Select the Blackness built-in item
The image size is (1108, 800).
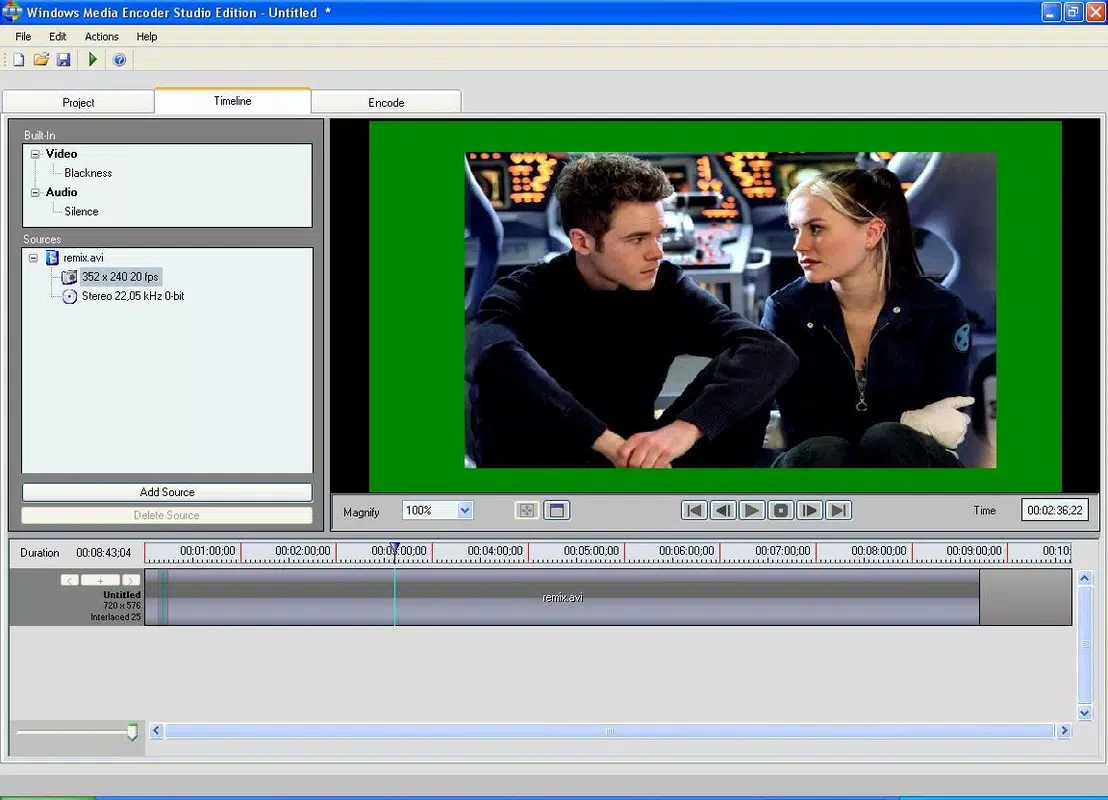pos(88,173)
